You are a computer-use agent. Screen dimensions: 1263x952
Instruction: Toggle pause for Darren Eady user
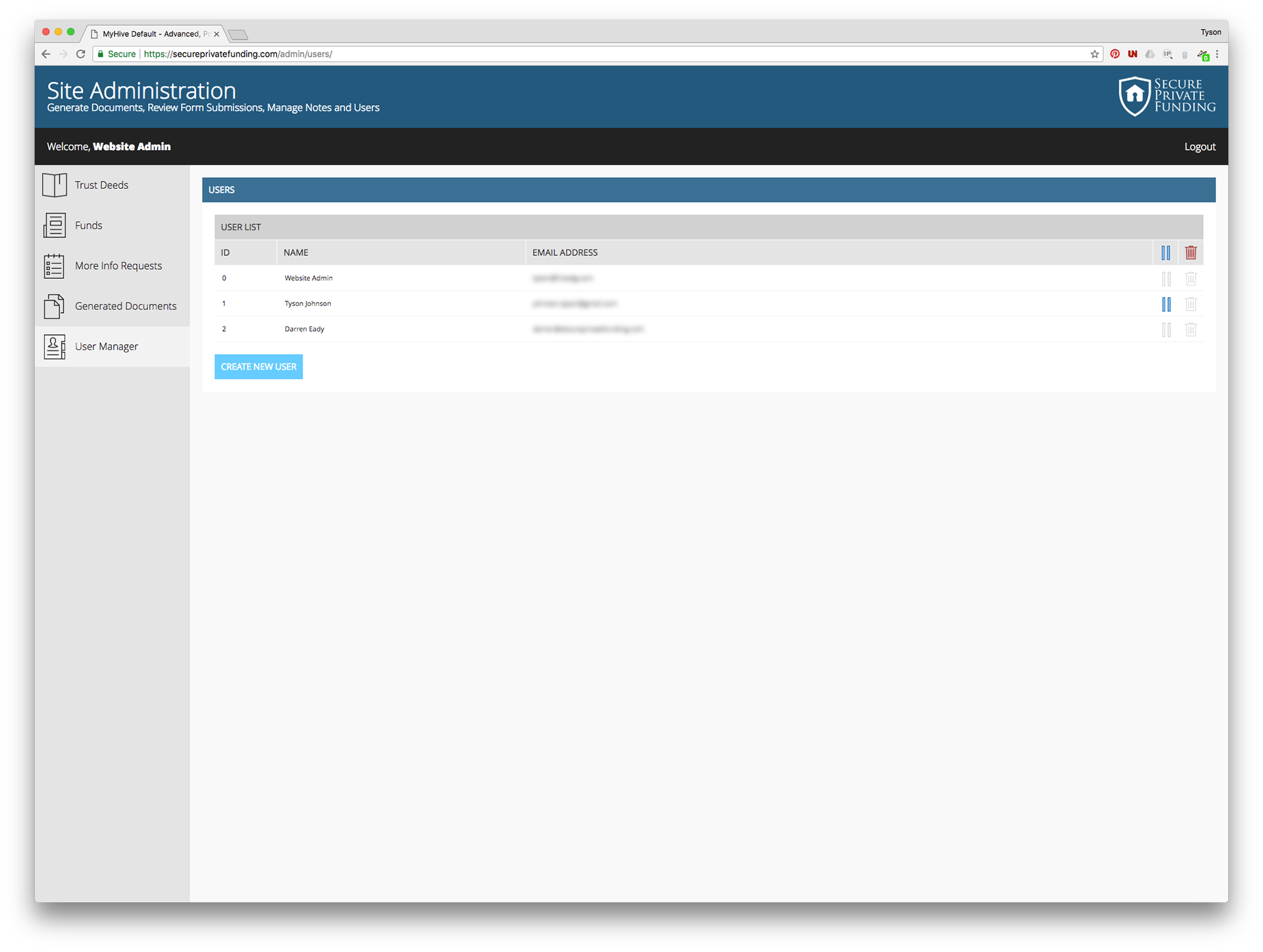click(1166, 330)
